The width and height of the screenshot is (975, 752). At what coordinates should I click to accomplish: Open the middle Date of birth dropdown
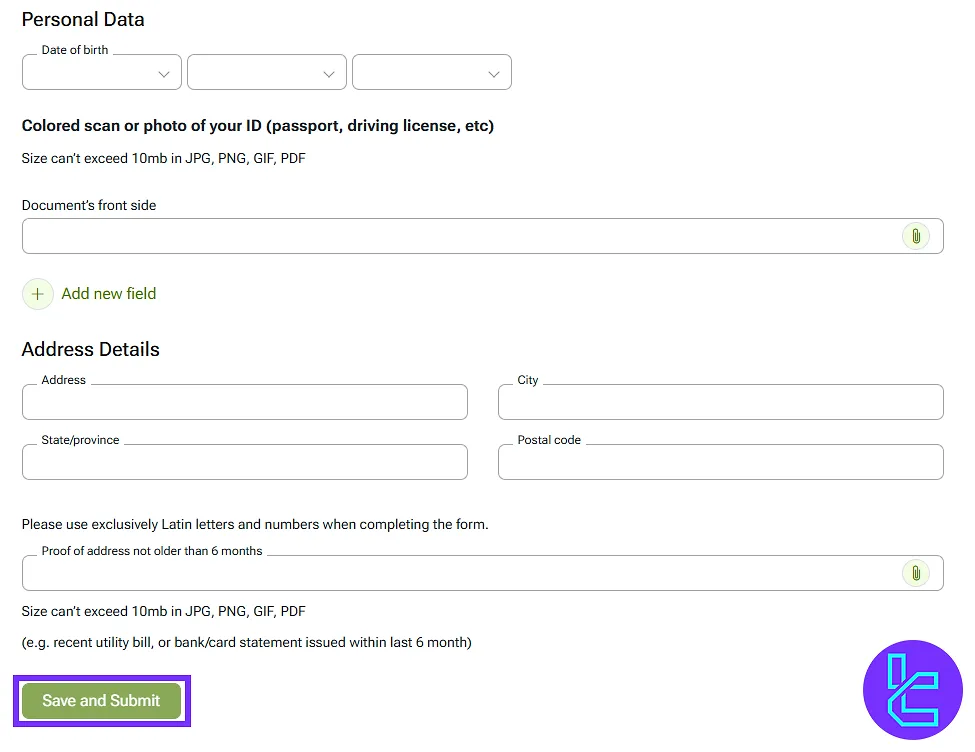(x=267, y=72)
